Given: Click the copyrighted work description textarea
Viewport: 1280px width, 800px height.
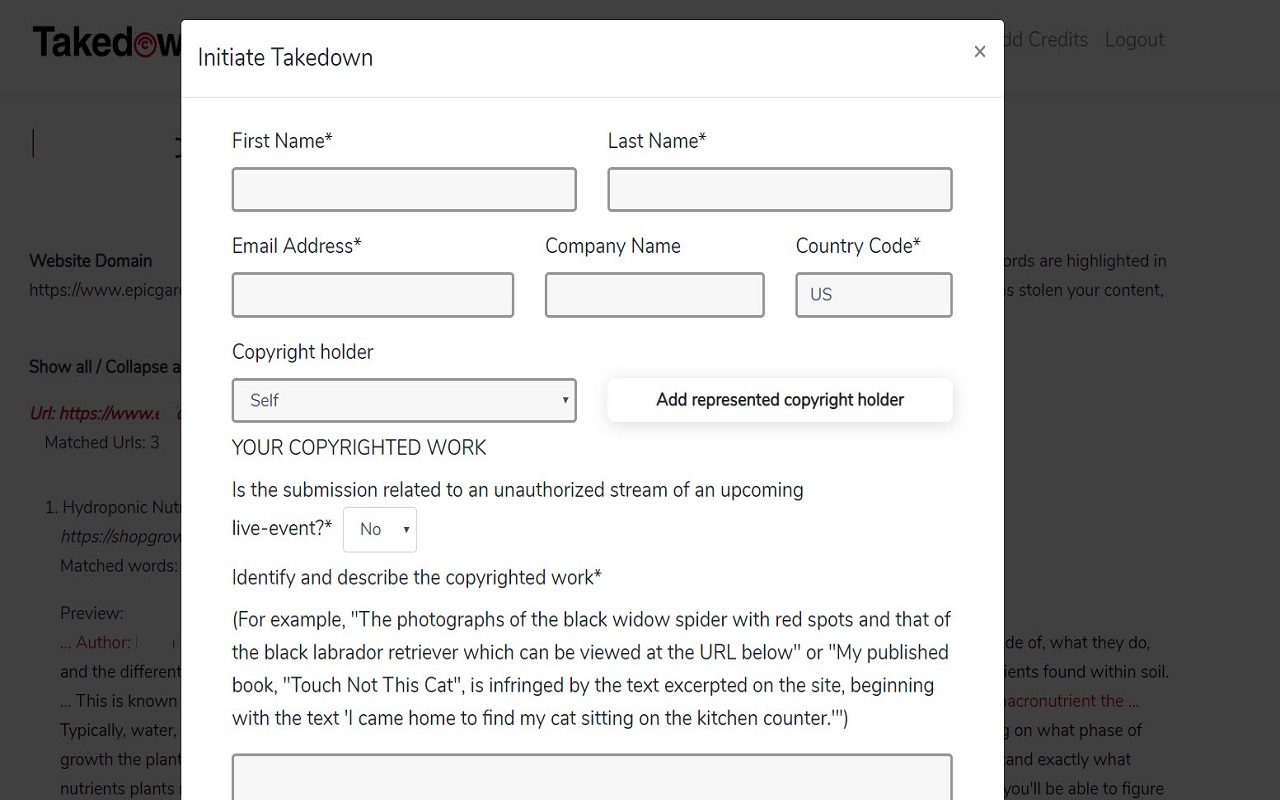Looking at the screenshot, I should 592,778.
